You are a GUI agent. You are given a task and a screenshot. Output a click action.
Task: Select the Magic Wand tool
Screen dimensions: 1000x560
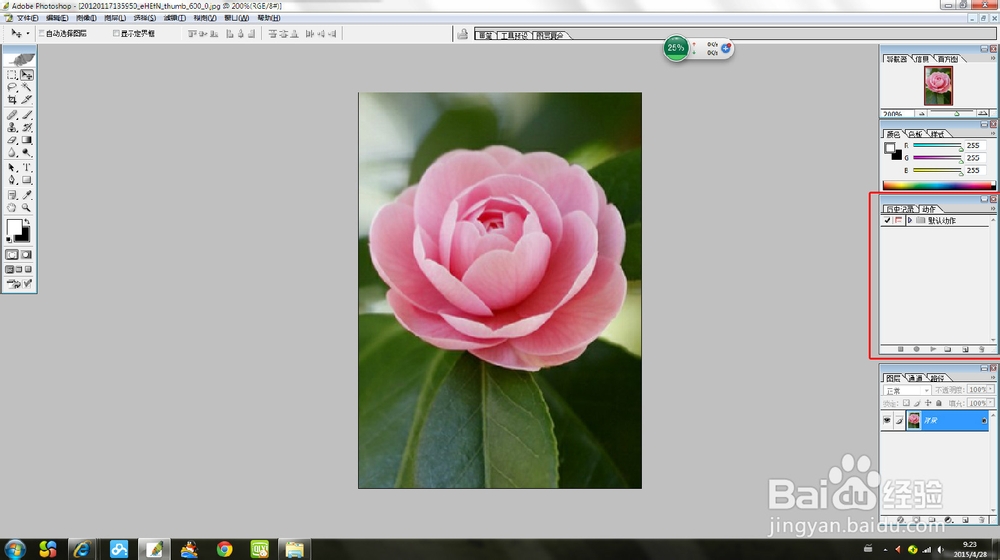pyautogui.click(x=27, y=87)
